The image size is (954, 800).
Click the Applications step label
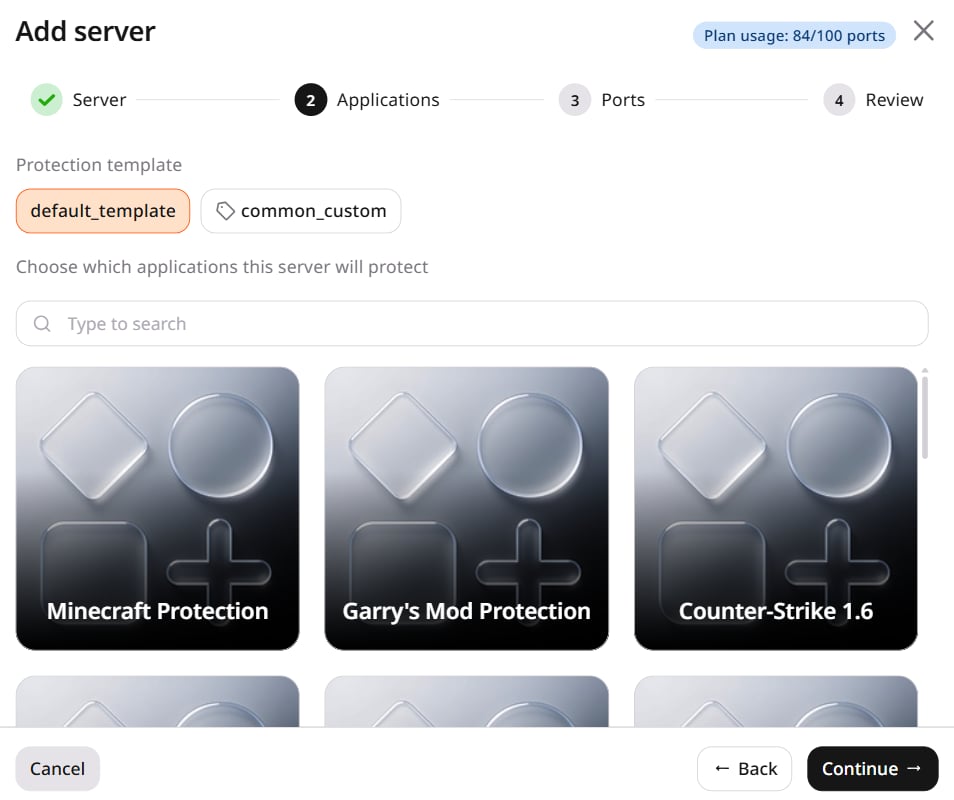388,100
